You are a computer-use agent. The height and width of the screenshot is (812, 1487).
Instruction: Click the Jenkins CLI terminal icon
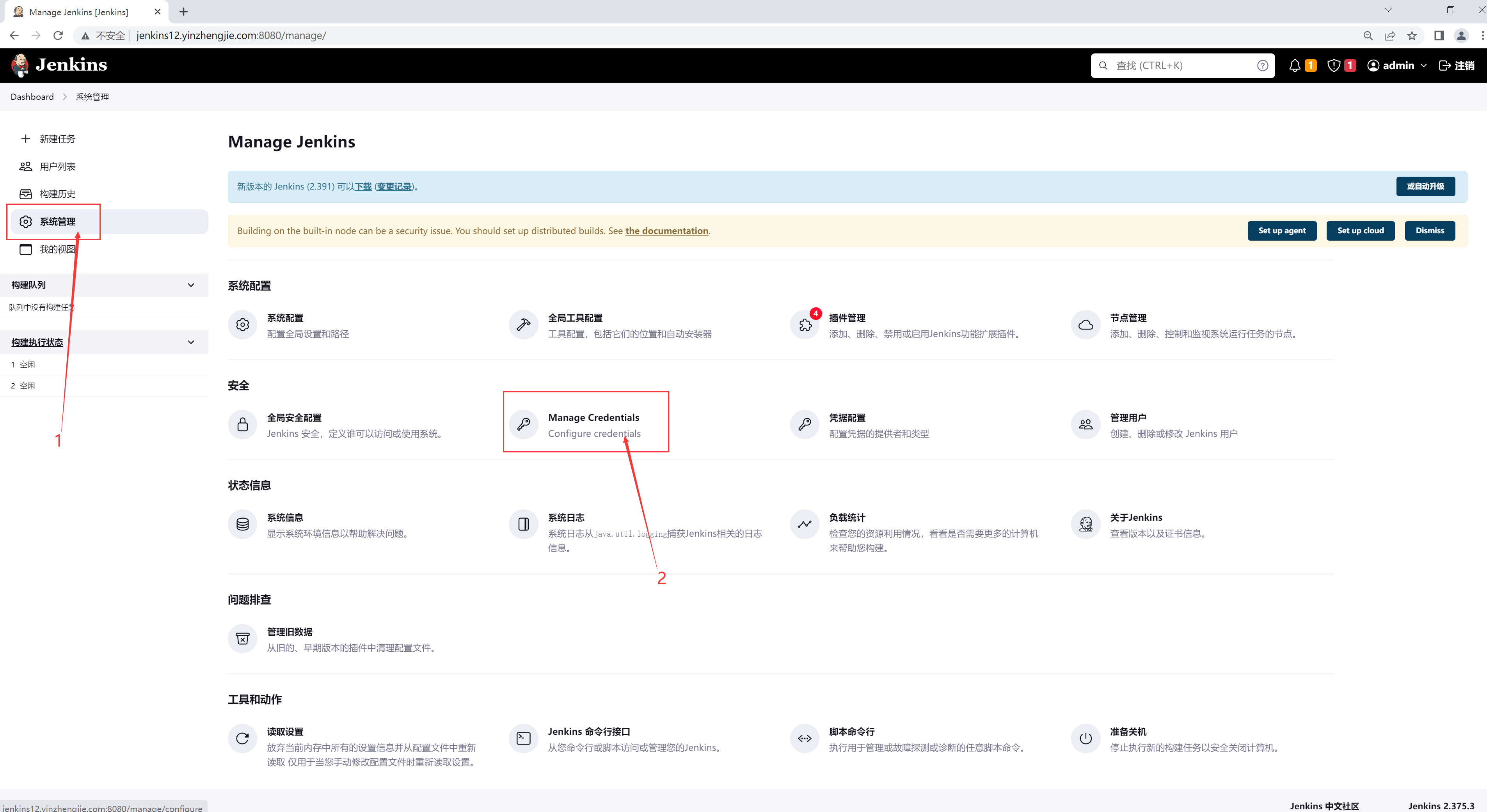click(524, 739)
